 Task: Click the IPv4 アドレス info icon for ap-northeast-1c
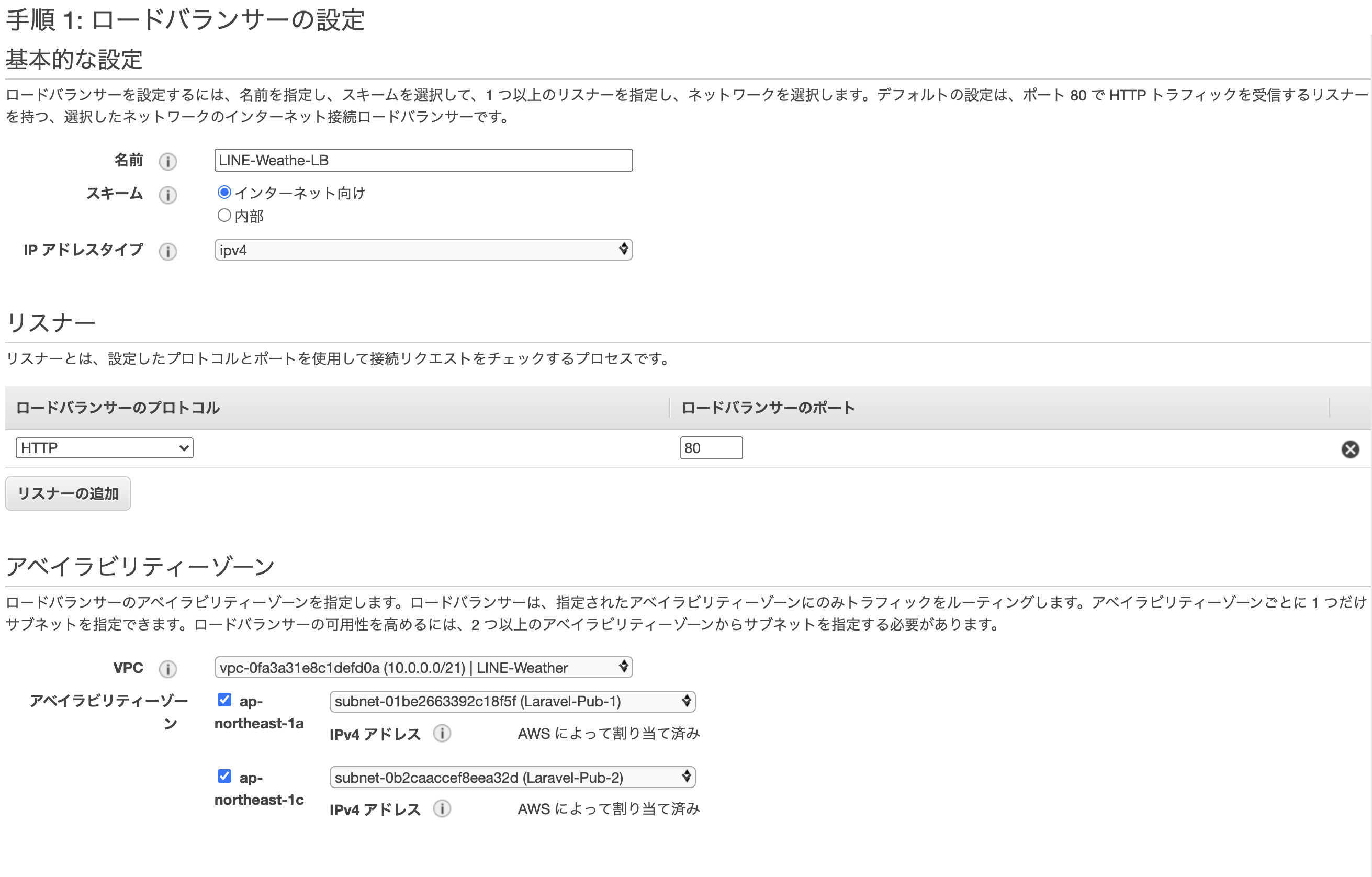[x=443, y=808]
